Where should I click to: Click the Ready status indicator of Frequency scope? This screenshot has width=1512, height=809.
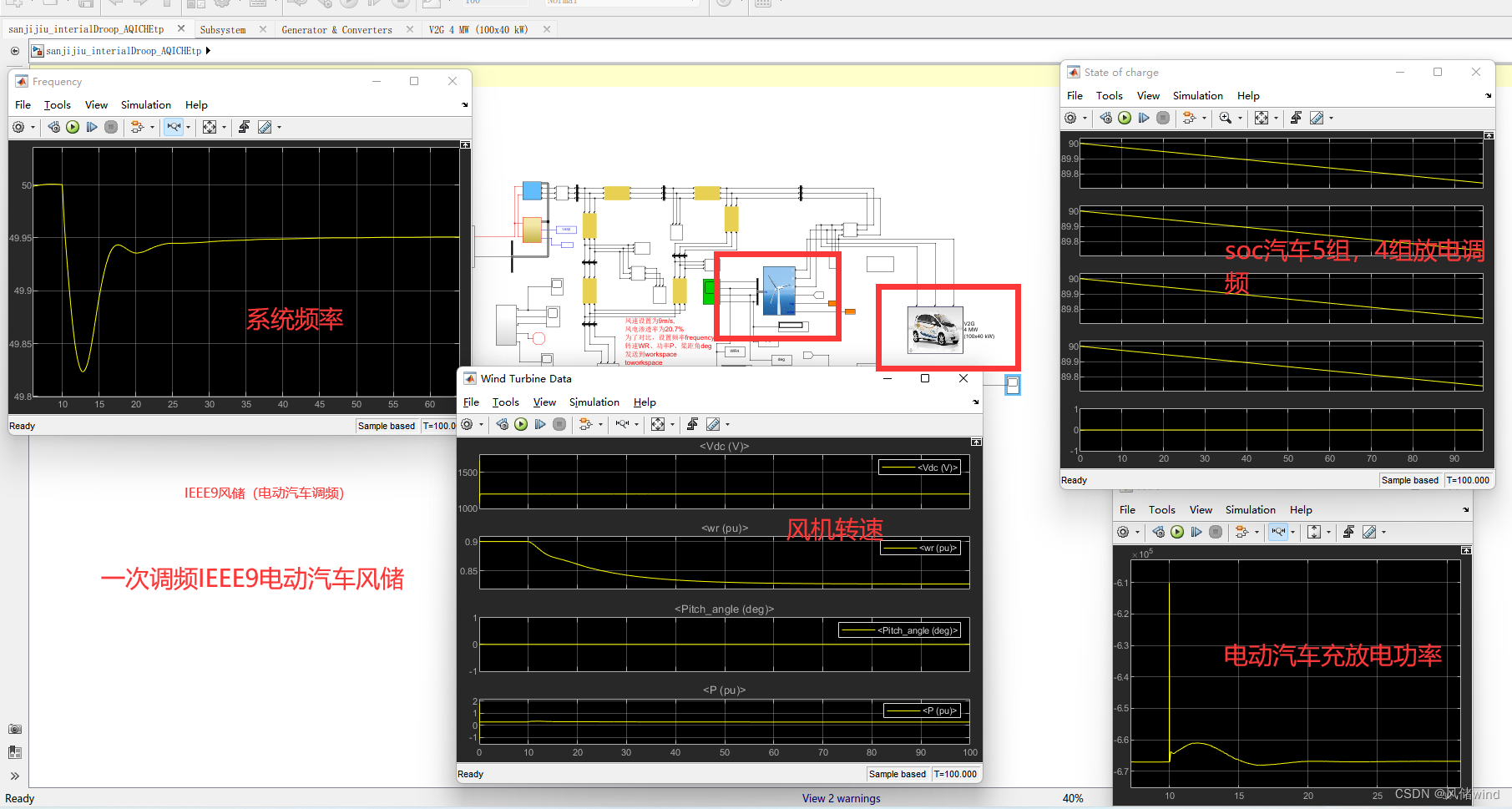21,426
